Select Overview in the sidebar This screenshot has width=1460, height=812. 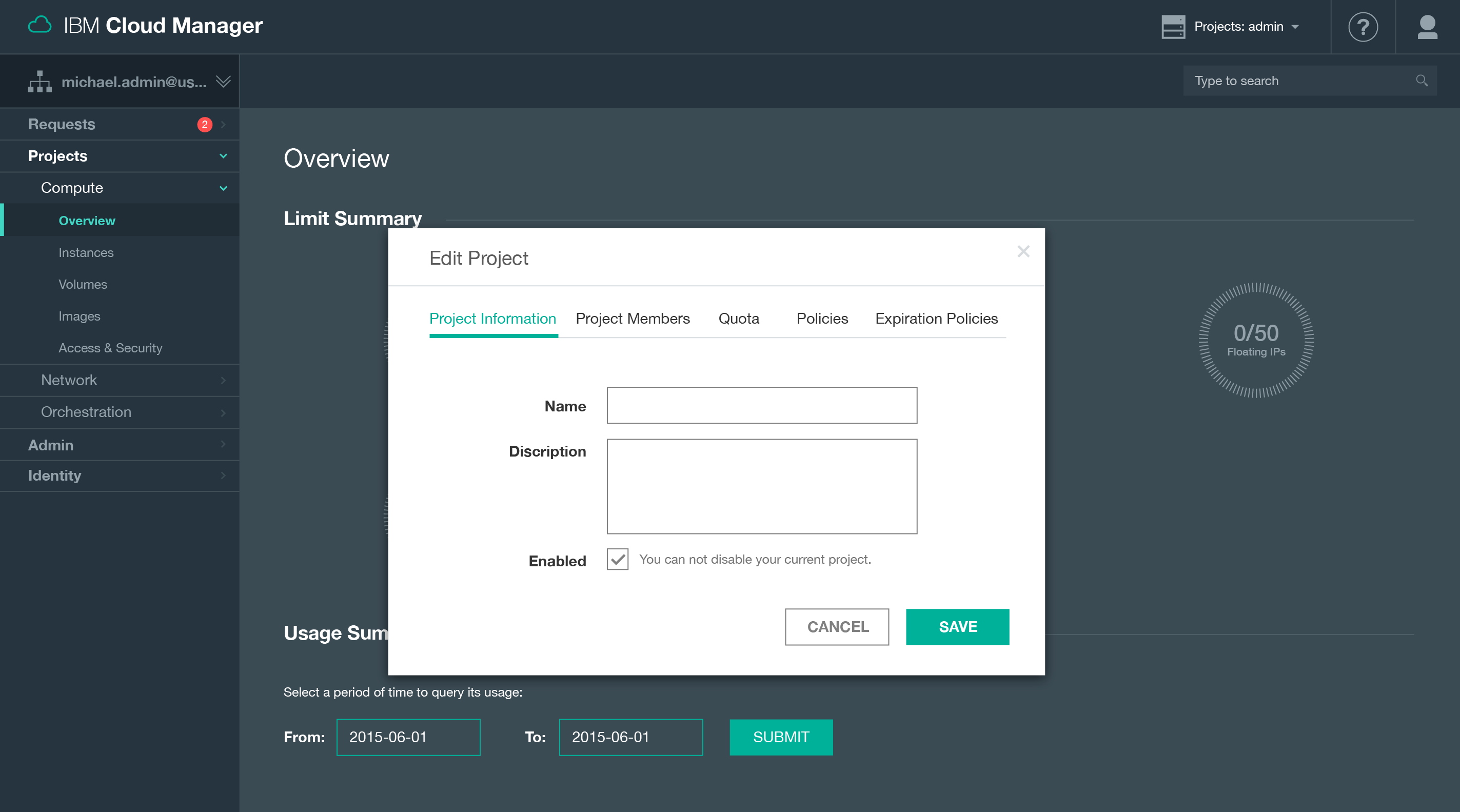tap(120, 221)
